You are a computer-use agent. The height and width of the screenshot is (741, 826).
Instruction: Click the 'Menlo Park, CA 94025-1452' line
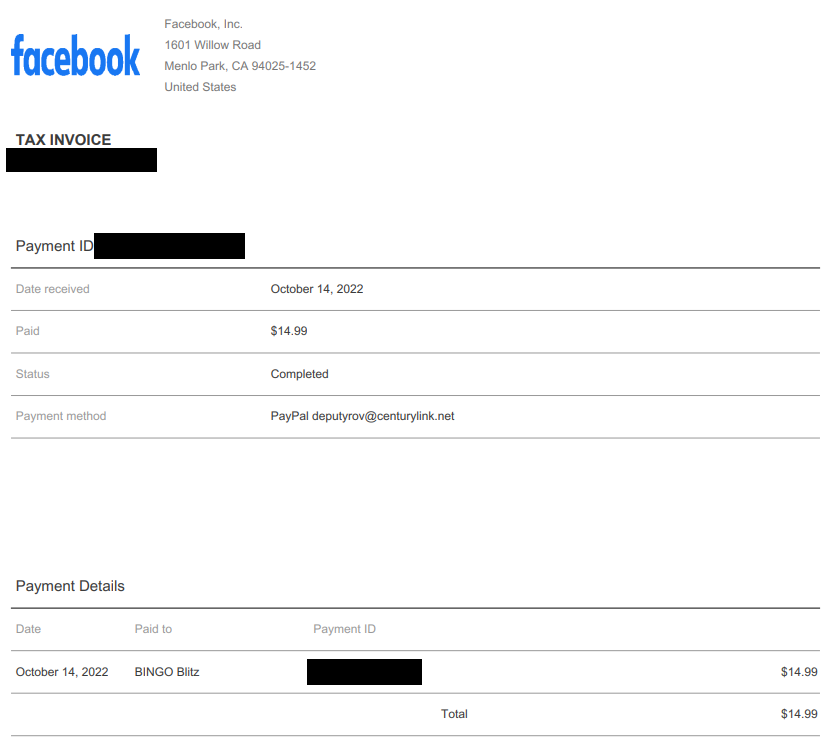tap(240, 66)
